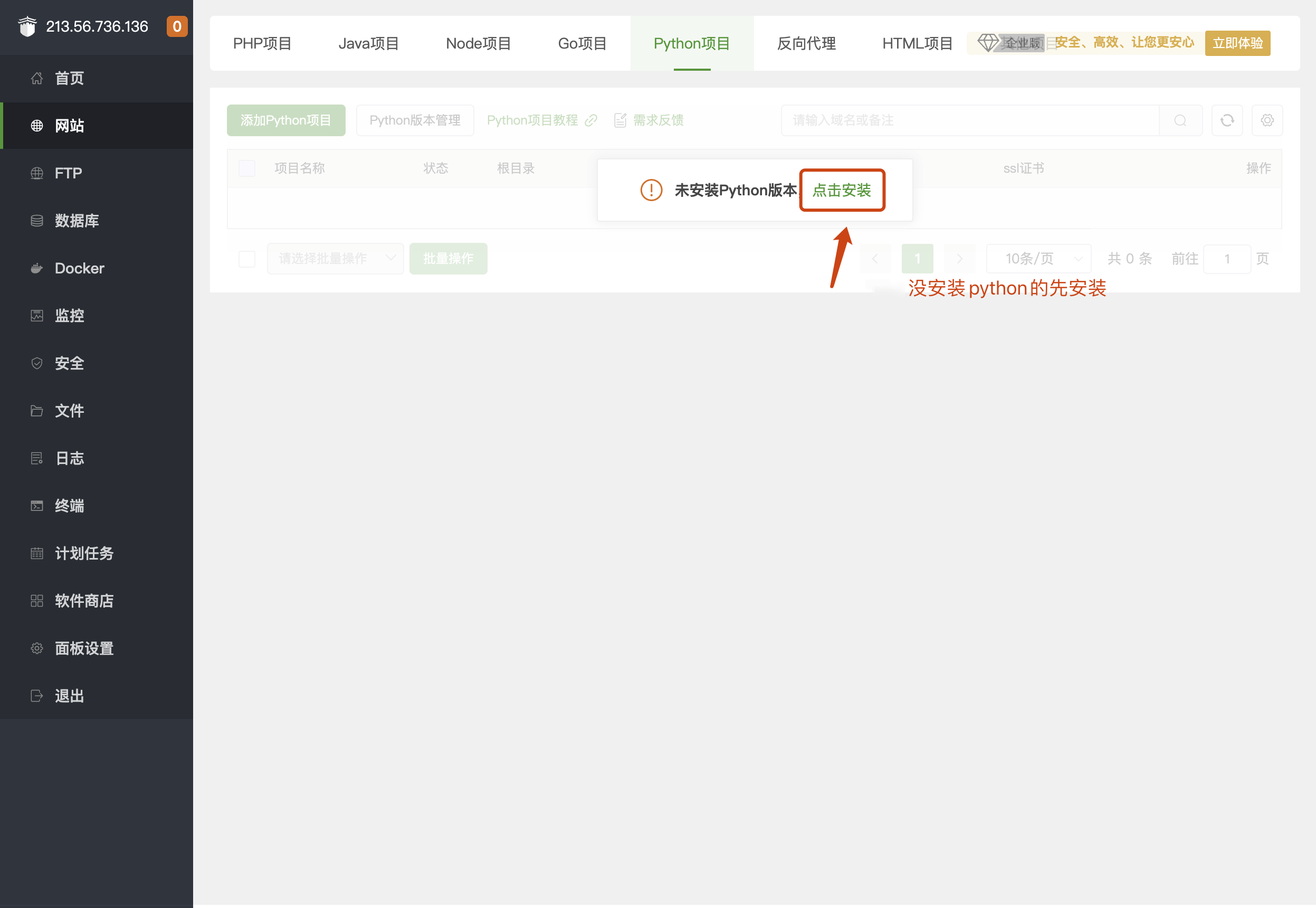
Task: Click the folder icon beside 文件
Action: [37, 411]
